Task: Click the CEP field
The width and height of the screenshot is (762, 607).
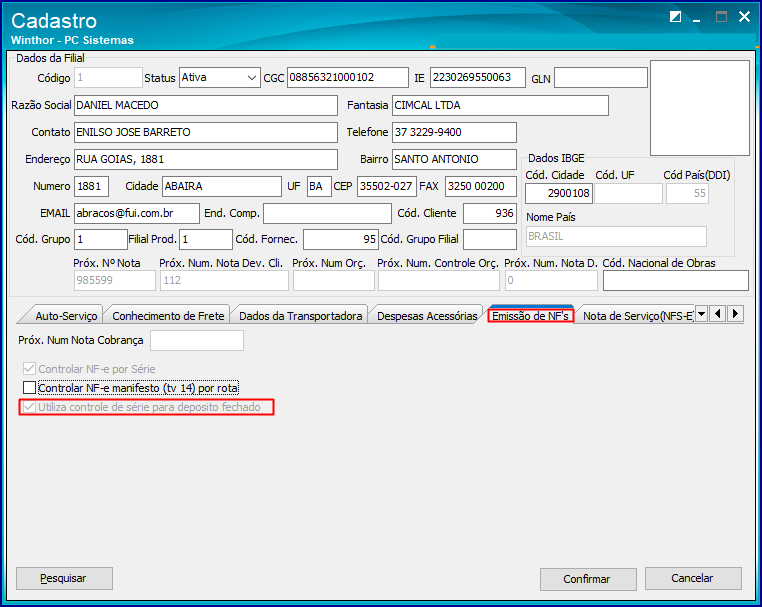Action: [386, 187]
